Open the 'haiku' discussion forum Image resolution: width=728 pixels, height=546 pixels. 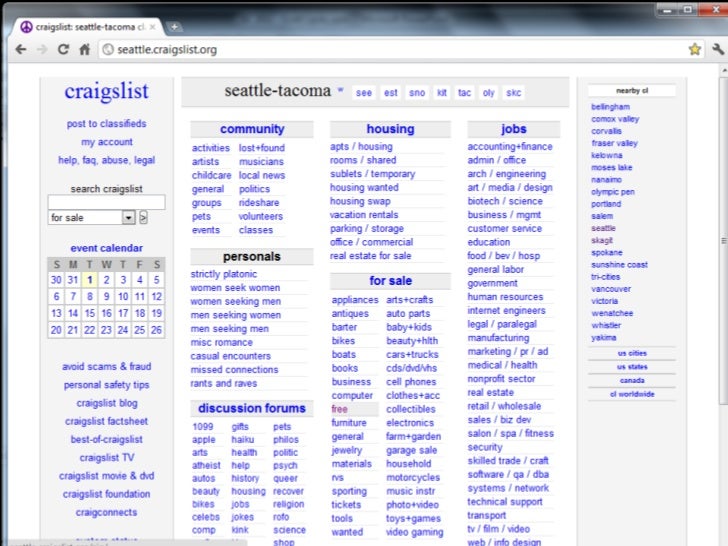pos(243,439)
